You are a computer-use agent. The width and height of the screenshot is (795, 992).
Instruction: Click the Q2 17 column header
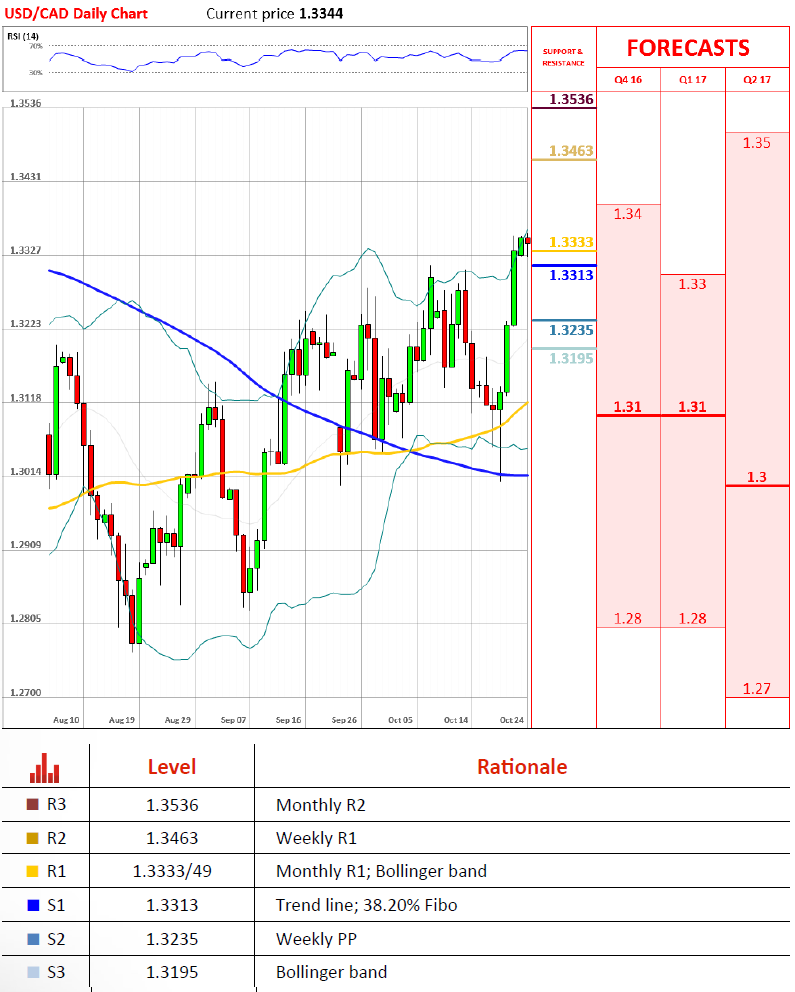point(757,80)
